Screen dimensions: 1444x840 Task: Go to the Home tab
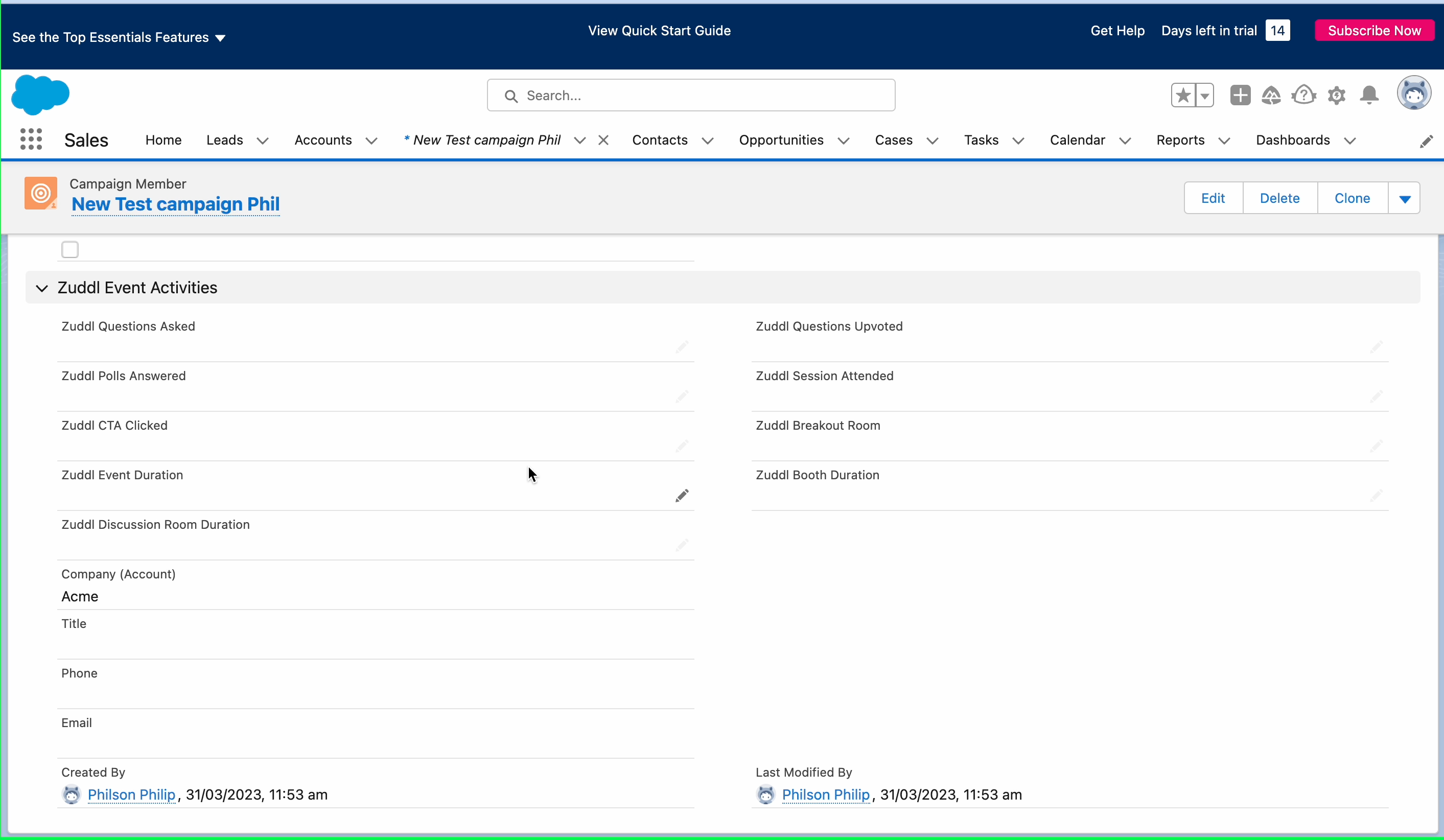[164, 141]
